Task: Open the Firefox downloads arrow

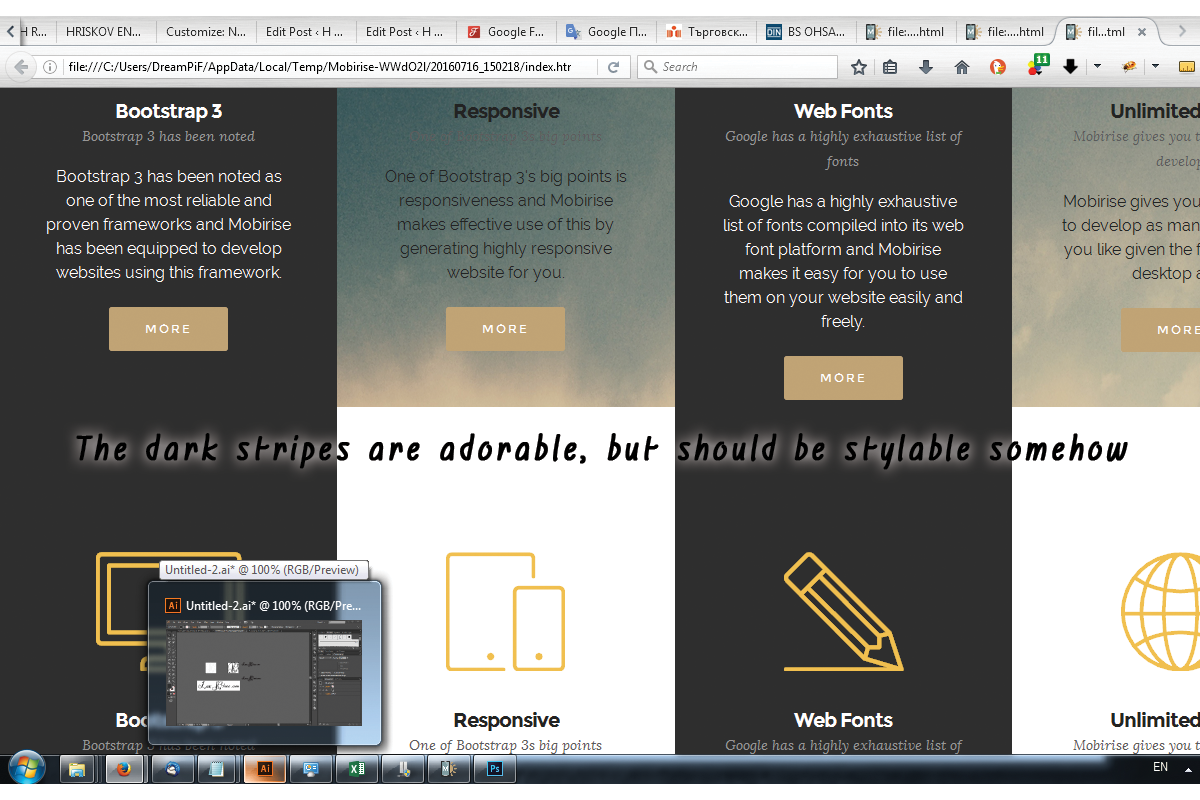Action: click(926, 67)
